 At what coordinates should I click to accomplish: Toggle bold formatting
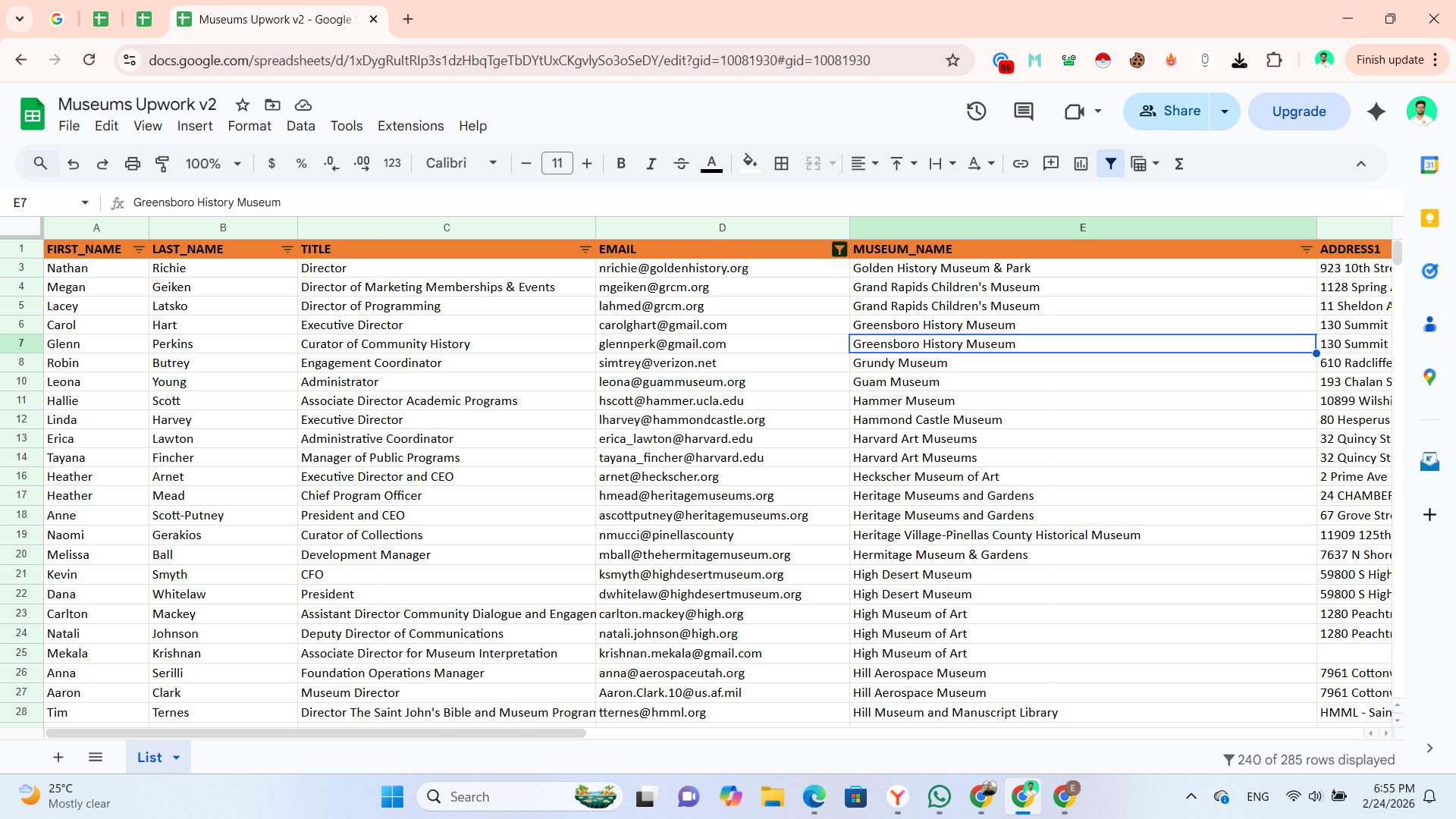click(x=621, y=163)
